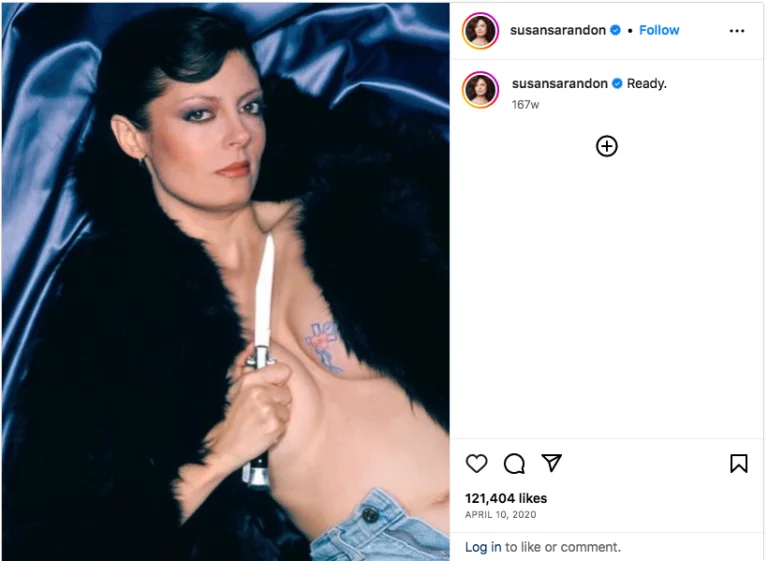The image size is (768, 561).
Task: Like the post with the heart icon
Action: (476, 463)
